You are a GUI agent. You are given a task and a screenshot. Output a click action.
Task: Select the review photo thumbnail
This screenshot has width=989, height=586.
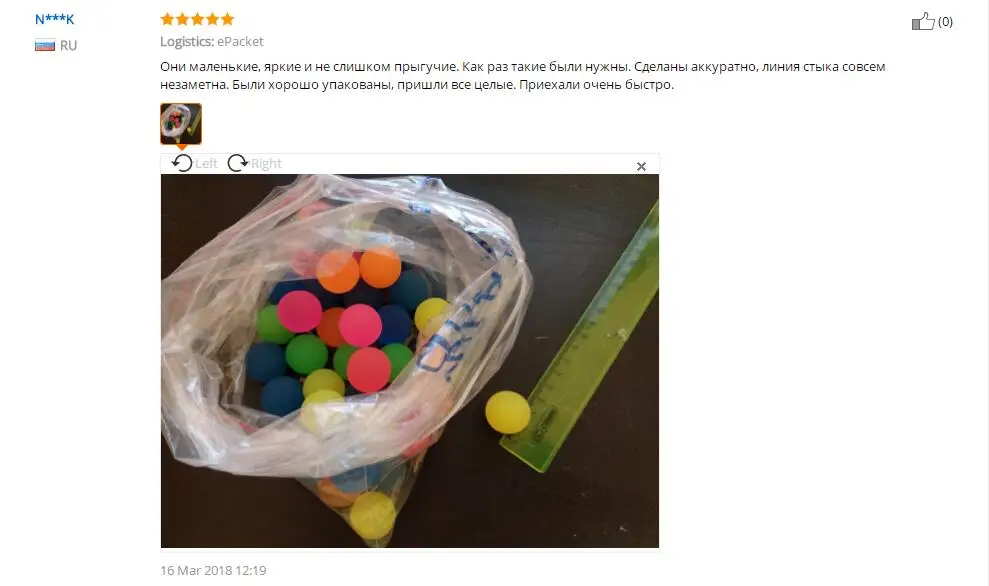(181, 124)
